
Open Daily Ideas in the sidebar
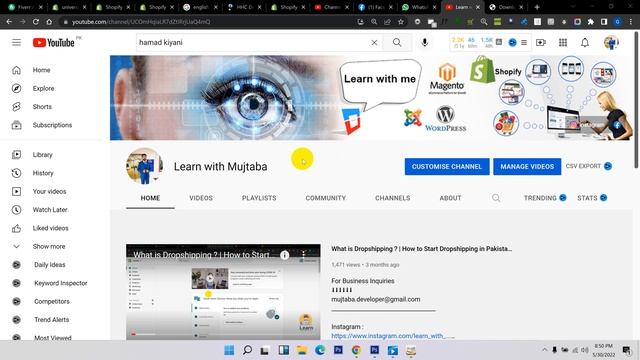49,265
